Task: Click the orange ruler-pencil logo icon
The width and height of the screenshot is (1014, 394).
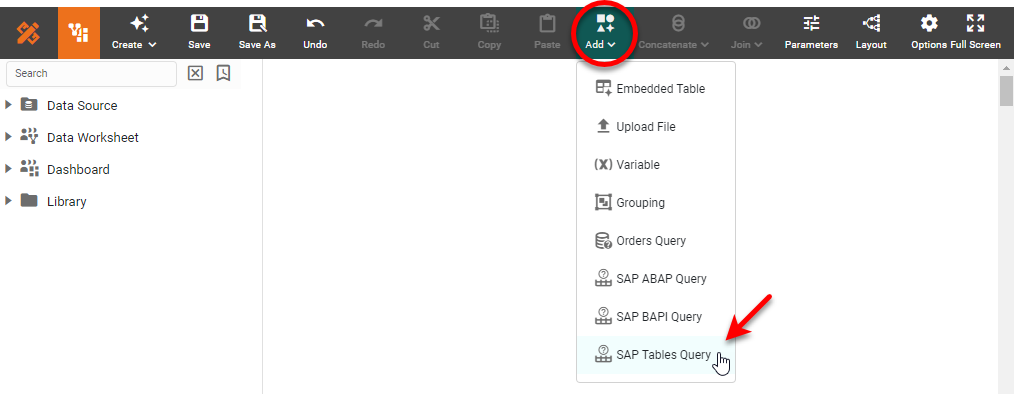Action: coord(28,33)
